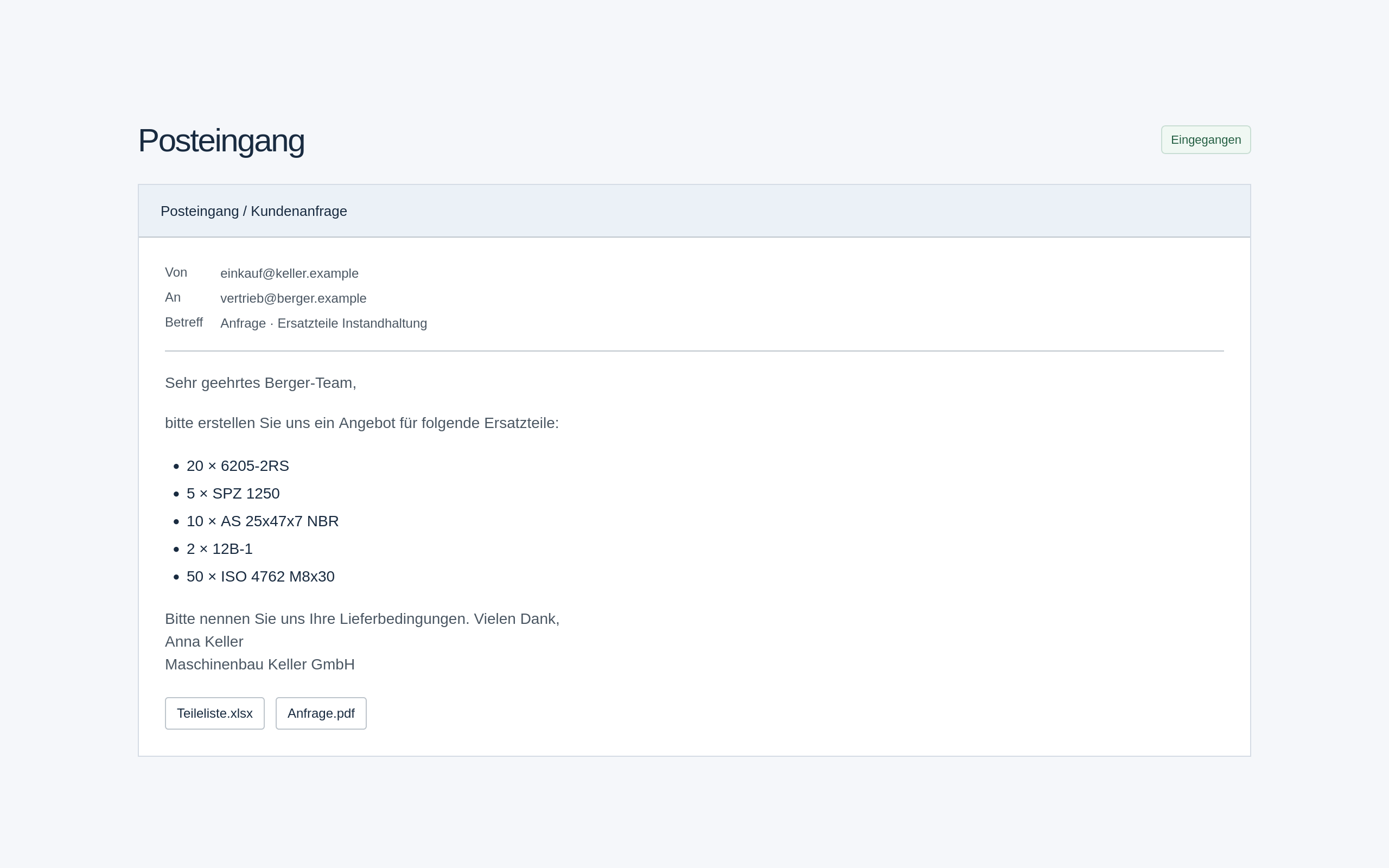Image resolution: width=1389 pixels, height=868 pixels.
Task: Click list item 2 × 12B-1
Action: (x=219, y=549)
